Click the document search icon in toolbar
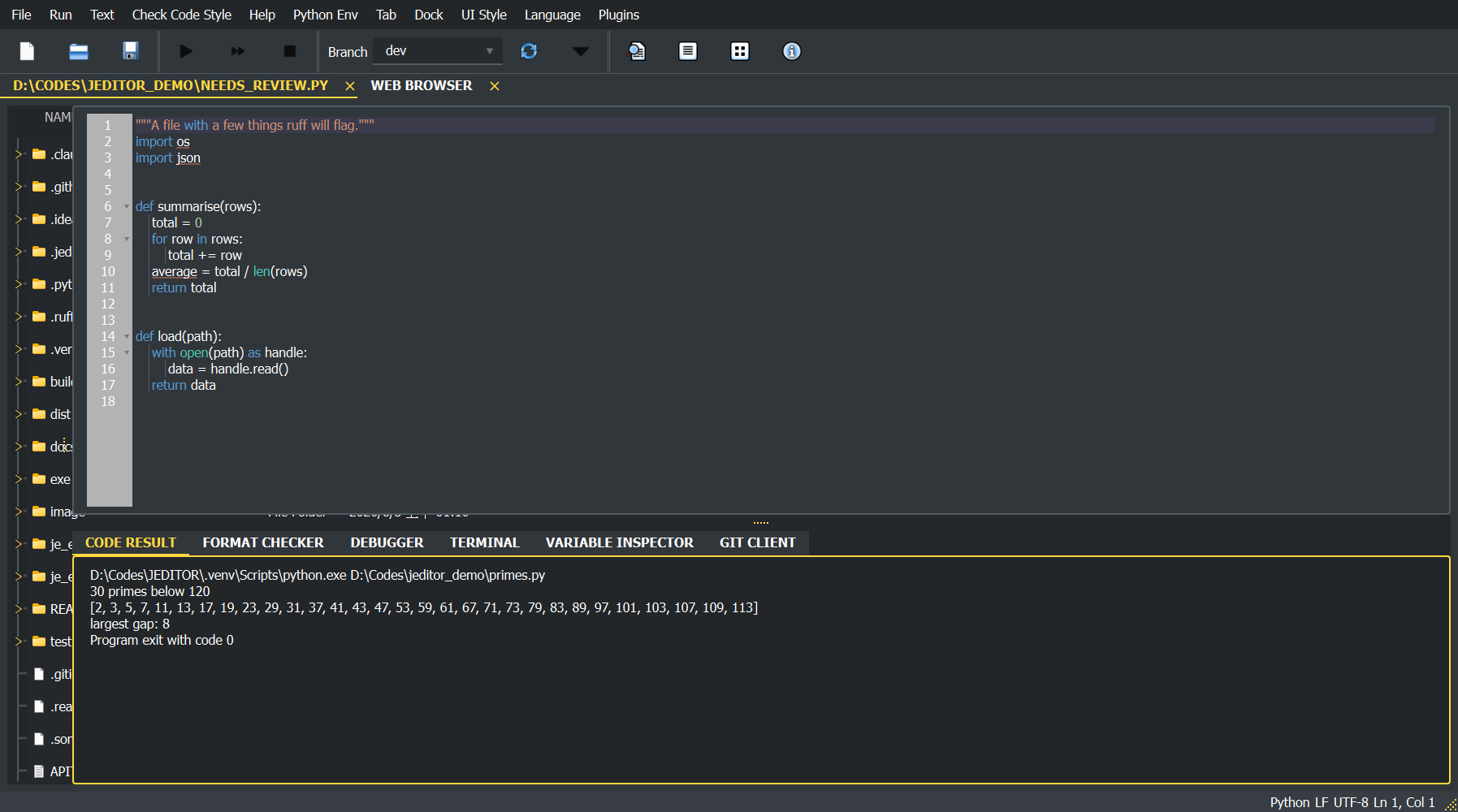The image size is (1458, 812). pos(637,51)
